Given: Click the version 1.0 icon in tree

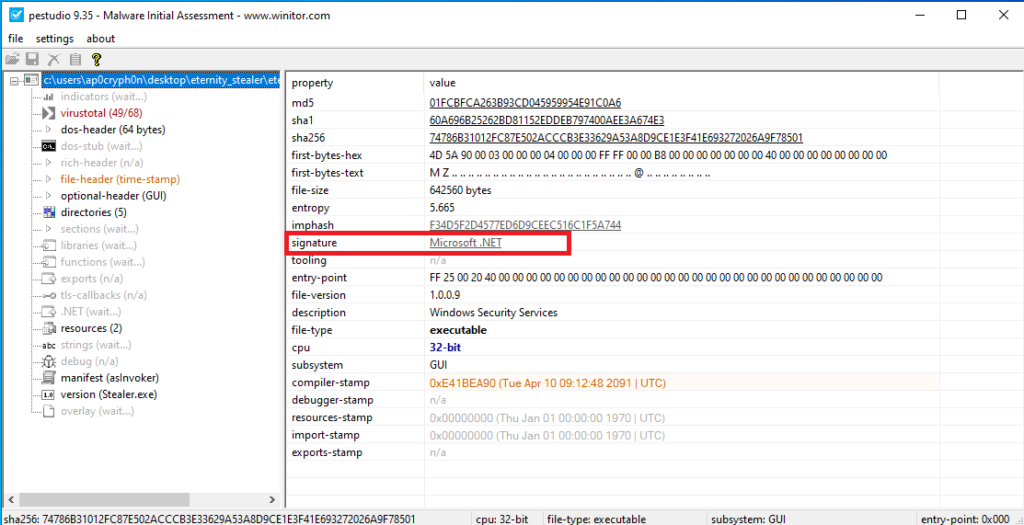Looking at the screenshot, I should pos(48,394).
